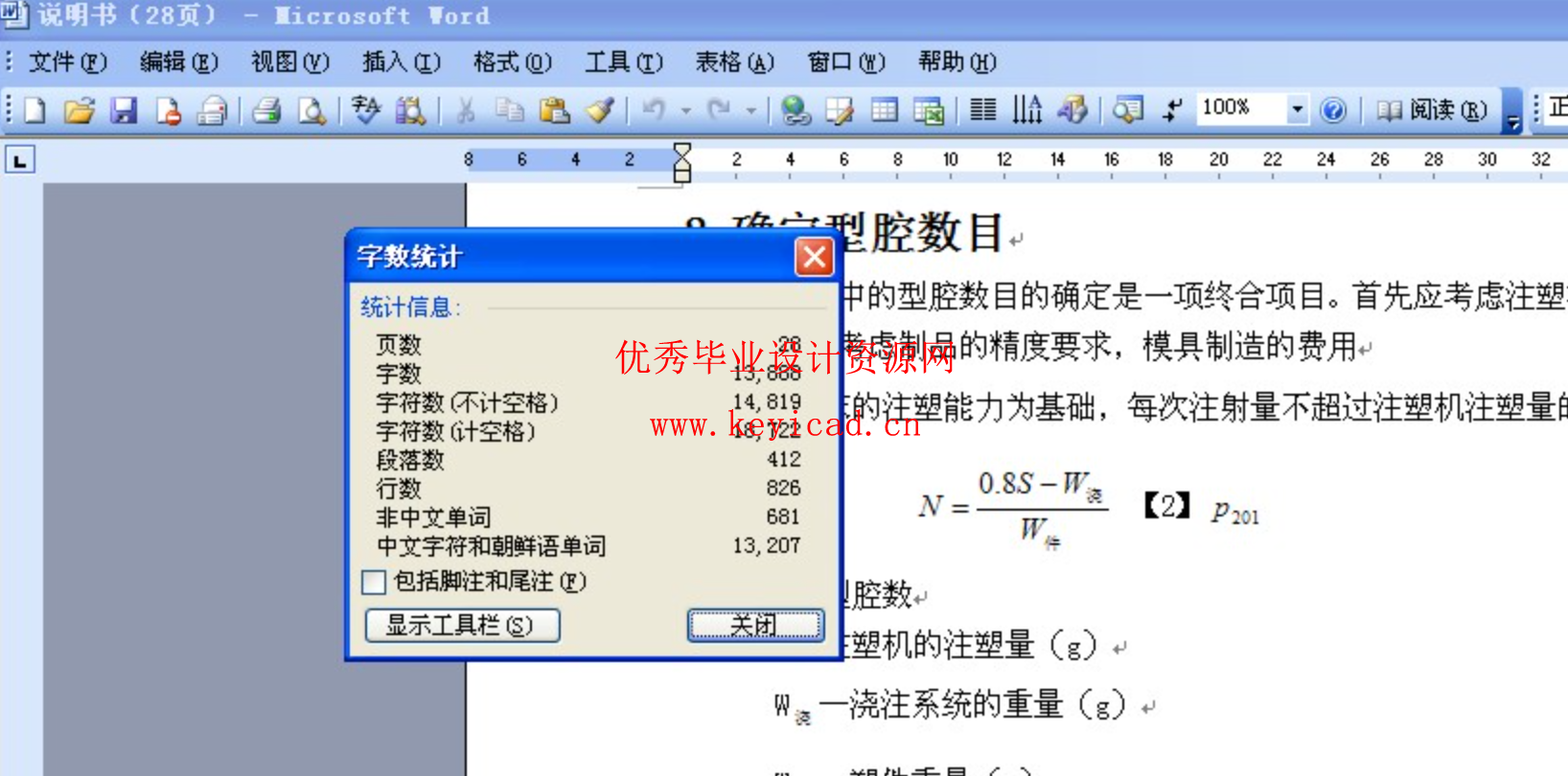Select the Format Painter brush icon
1568x776 pixels.
(600, 111)
